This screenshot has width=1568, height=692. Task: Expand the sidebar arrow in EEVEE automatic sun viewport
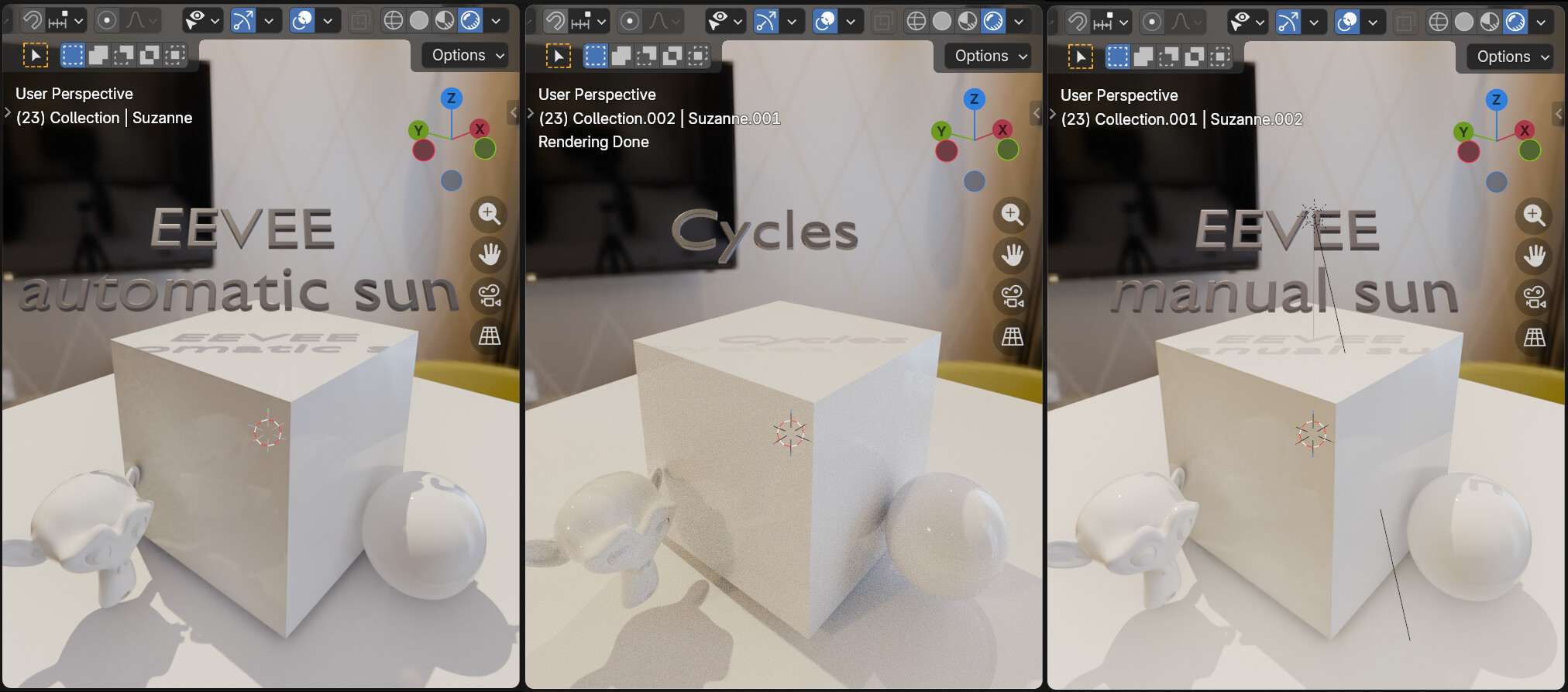tap(513, 113)
